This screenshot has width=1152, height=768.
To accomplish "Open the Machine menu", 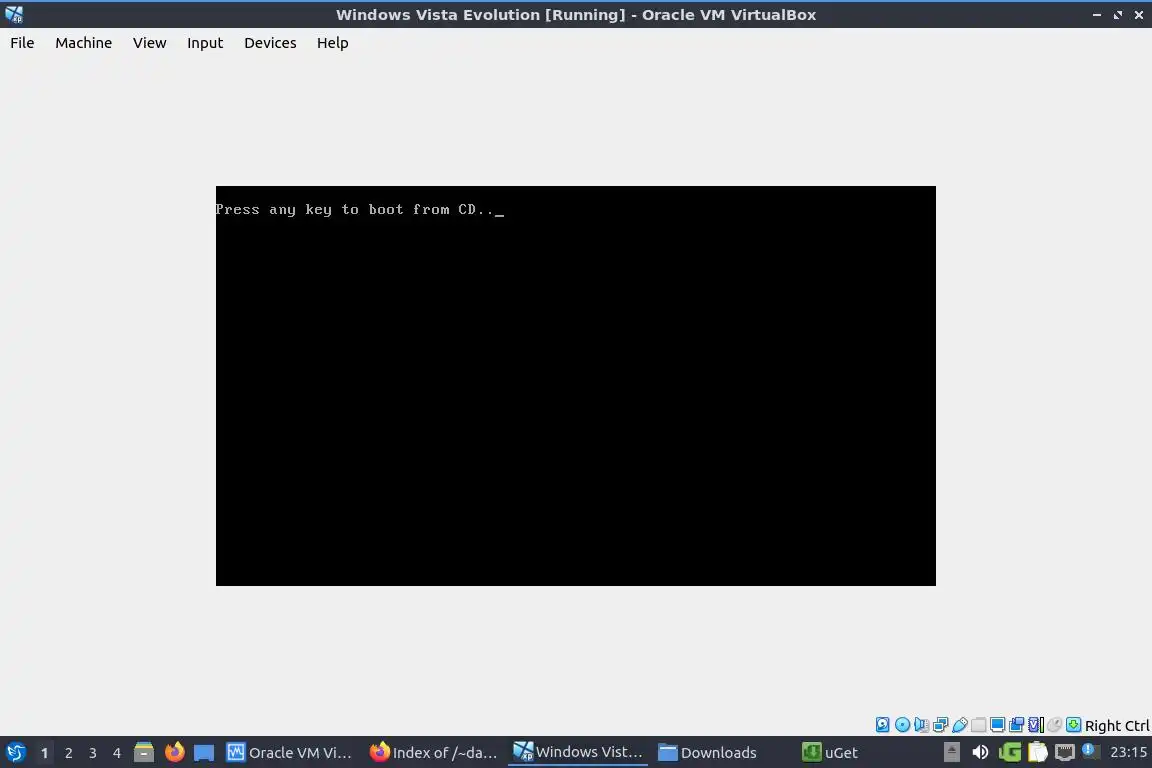I will click(83, 43).
